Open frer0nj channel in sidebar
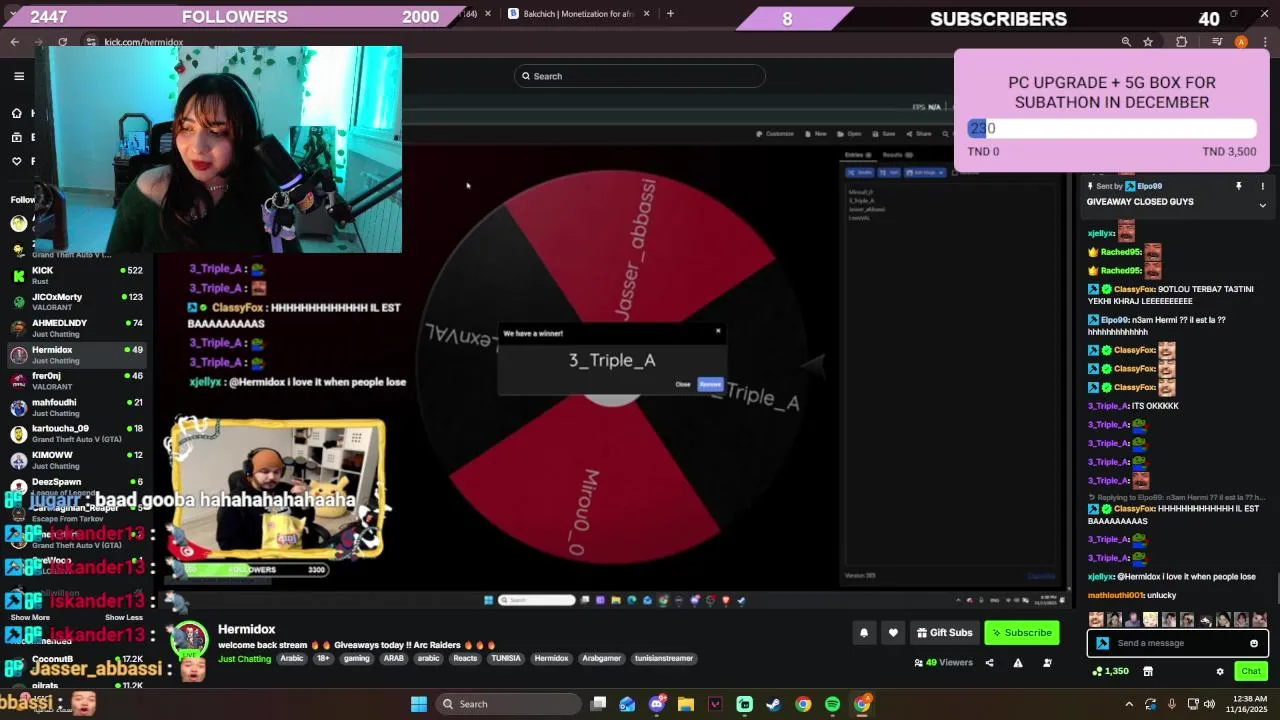Viewport: 1280px width, 720px height. 77,381
